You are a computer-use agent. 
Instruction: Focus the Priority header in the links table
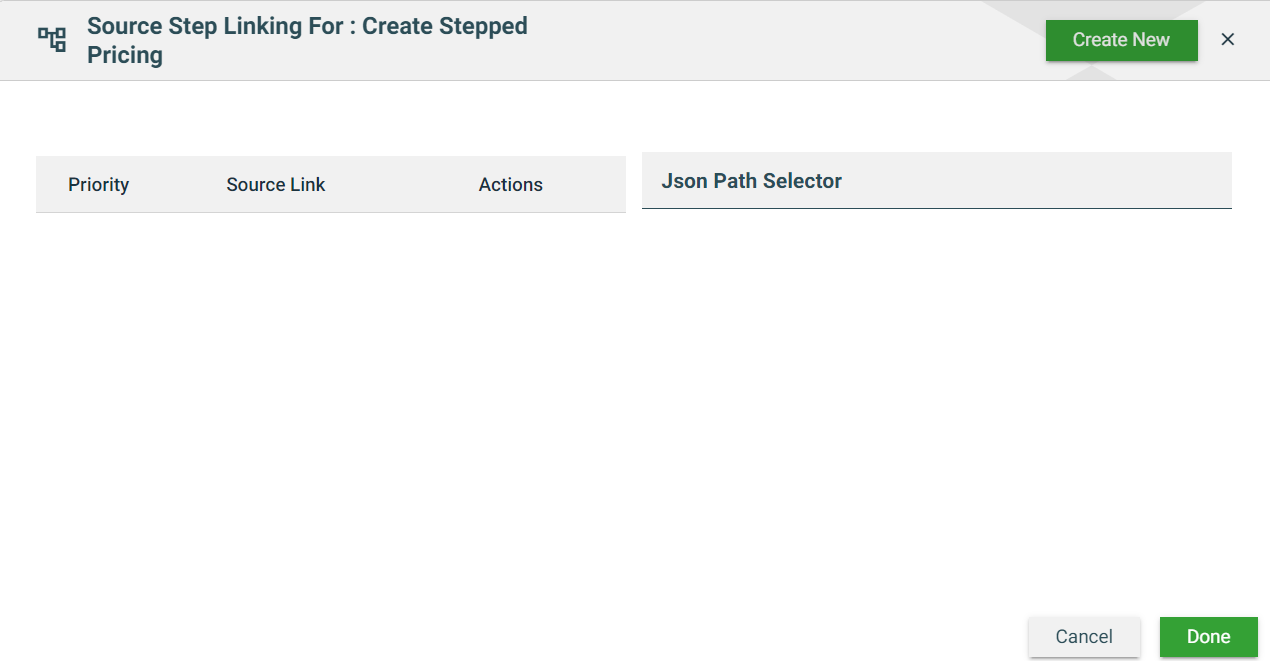click(x=98, y=185)
